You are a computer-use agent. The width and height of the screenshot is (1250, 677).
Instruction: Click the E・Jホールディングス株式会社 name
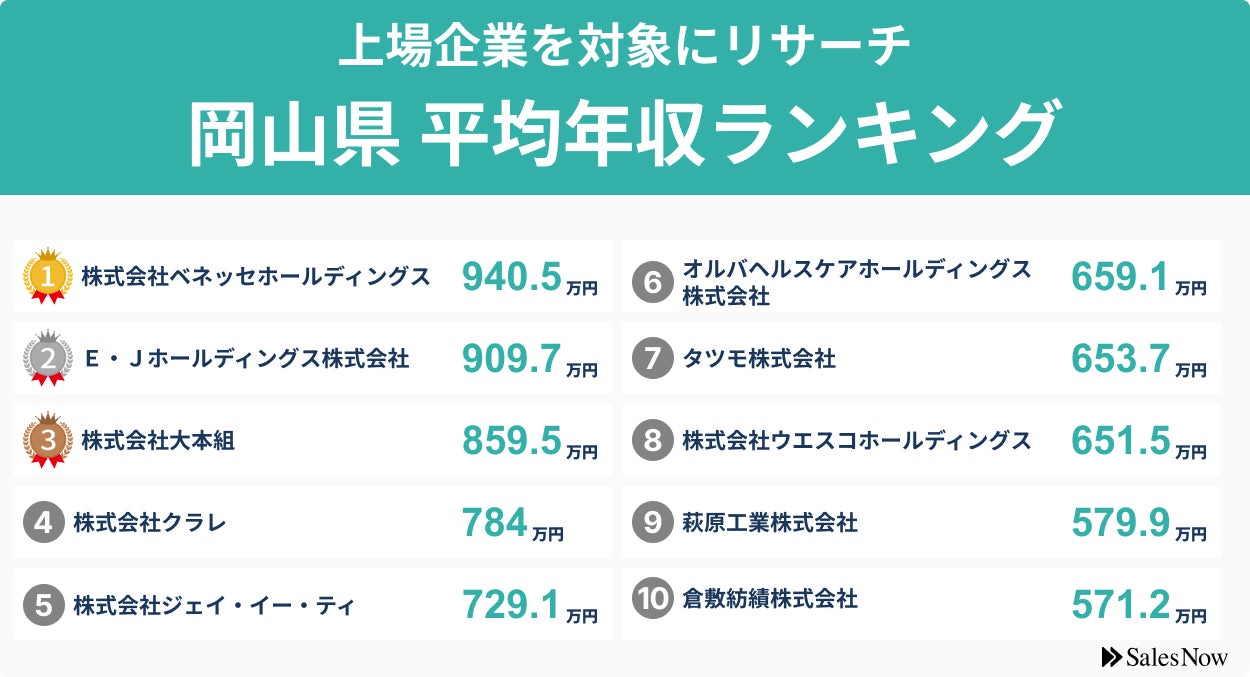coord(246,358)
